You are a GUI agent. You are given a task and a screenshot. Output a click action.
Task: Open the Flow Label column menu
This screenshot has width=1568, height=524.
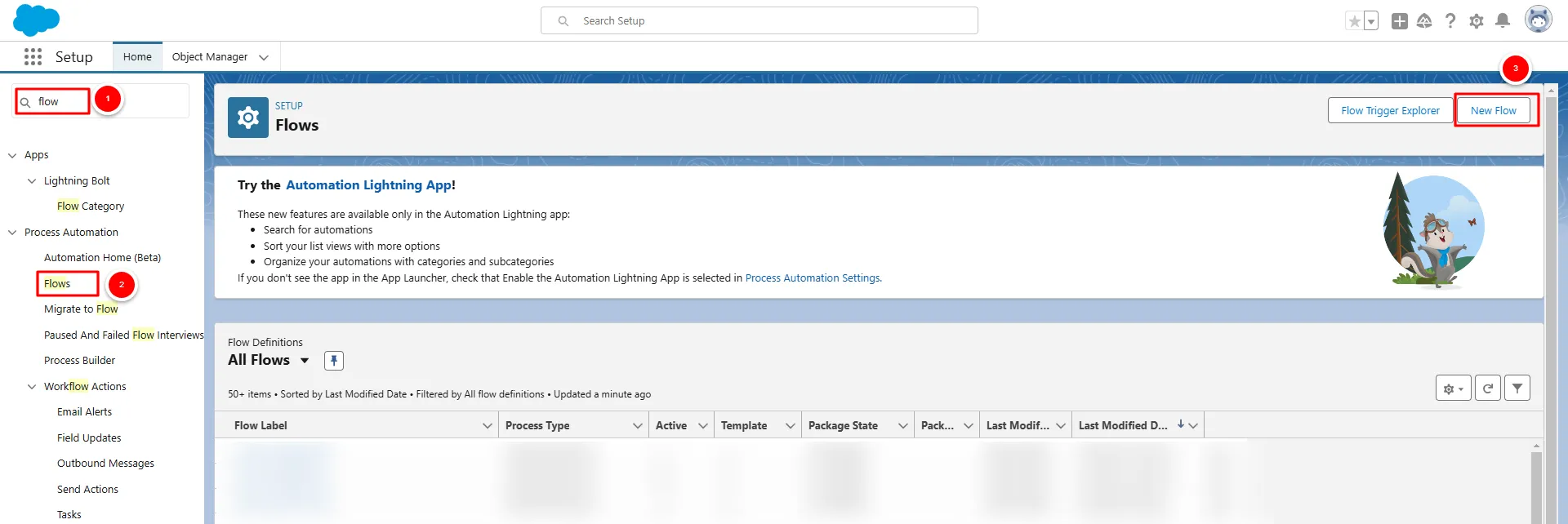pos(488,426)
